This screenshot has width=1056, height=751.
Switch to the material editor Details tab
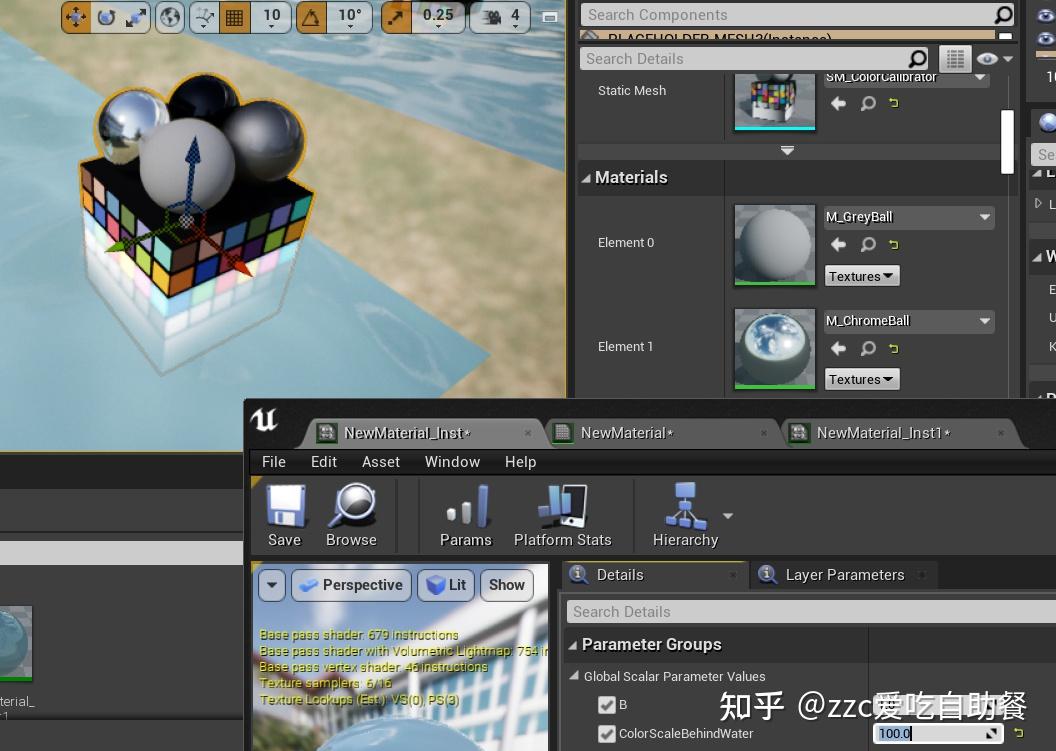(x=653, y=575)
